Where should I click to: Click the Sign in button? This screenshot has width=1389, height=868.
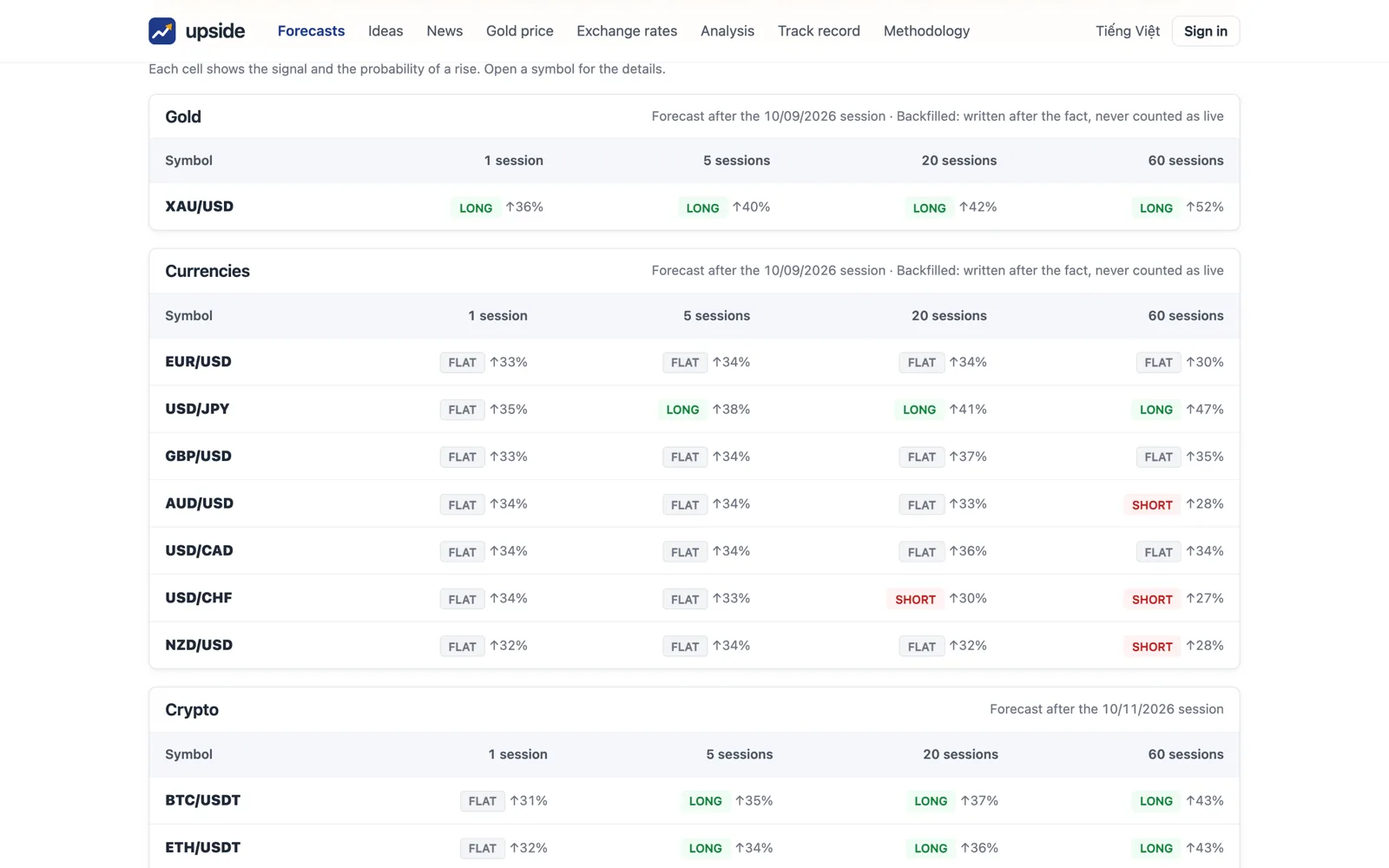(1206, 31)
